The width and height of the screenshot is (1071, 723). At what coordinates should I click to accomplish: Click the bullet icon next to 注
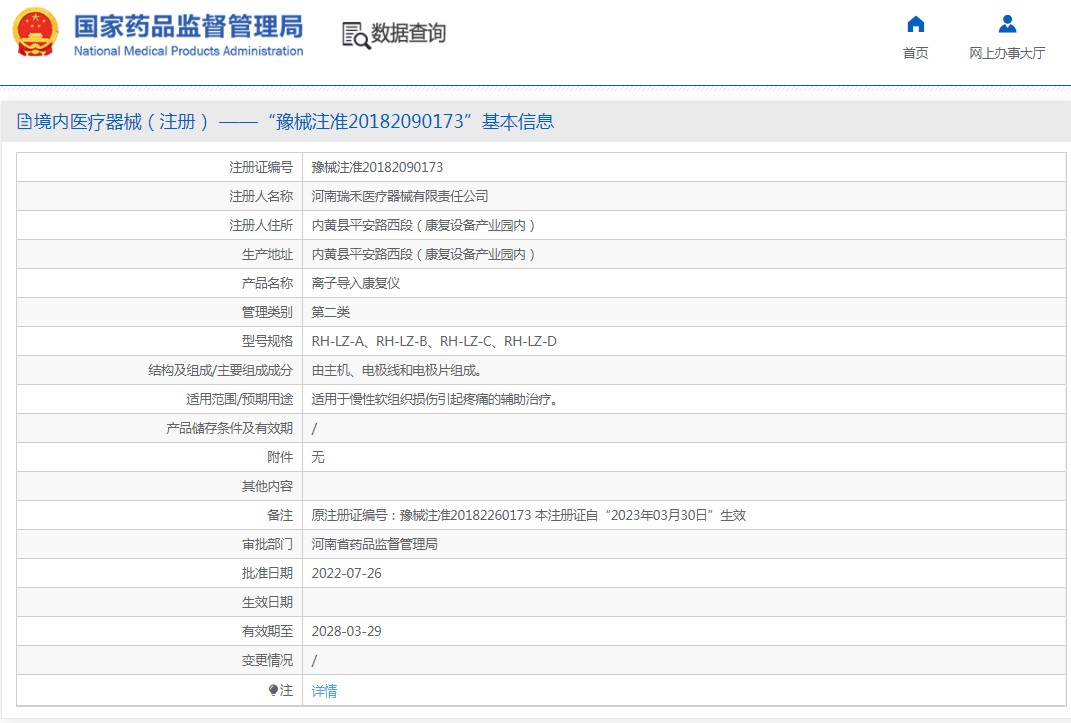(273, 690)
